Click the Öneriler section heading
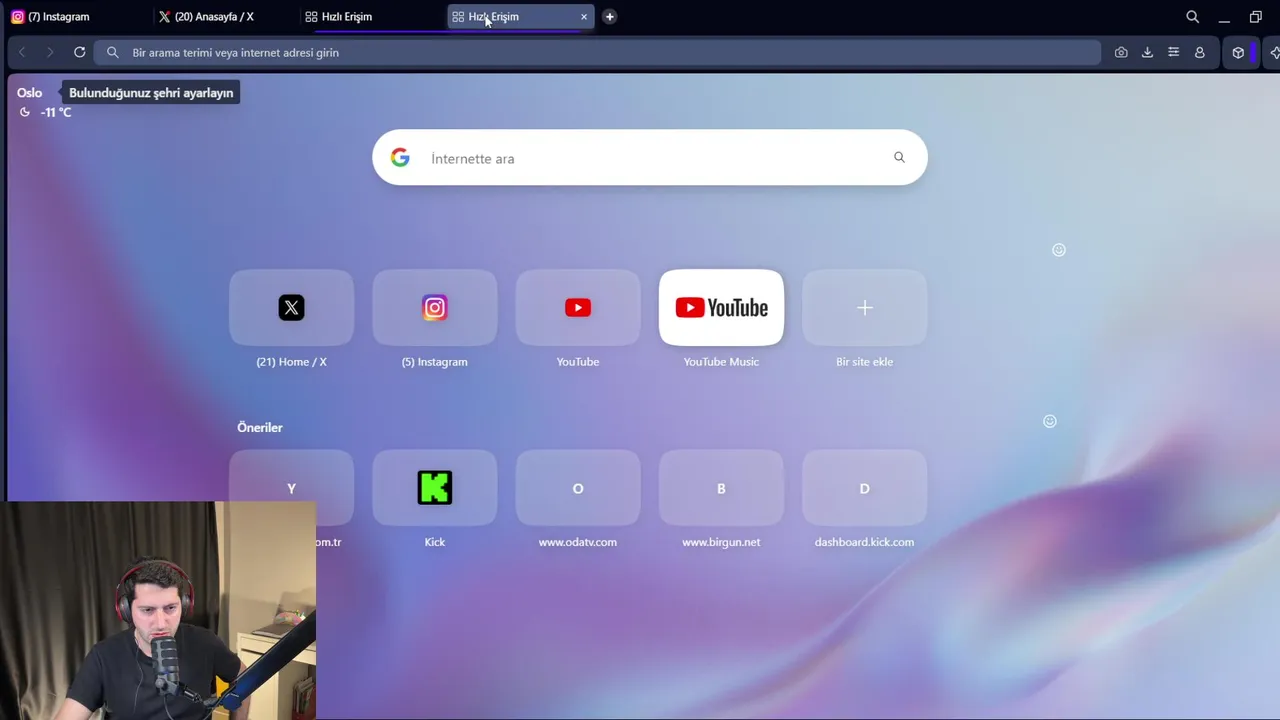1280x720 pixels. [260, 428]
